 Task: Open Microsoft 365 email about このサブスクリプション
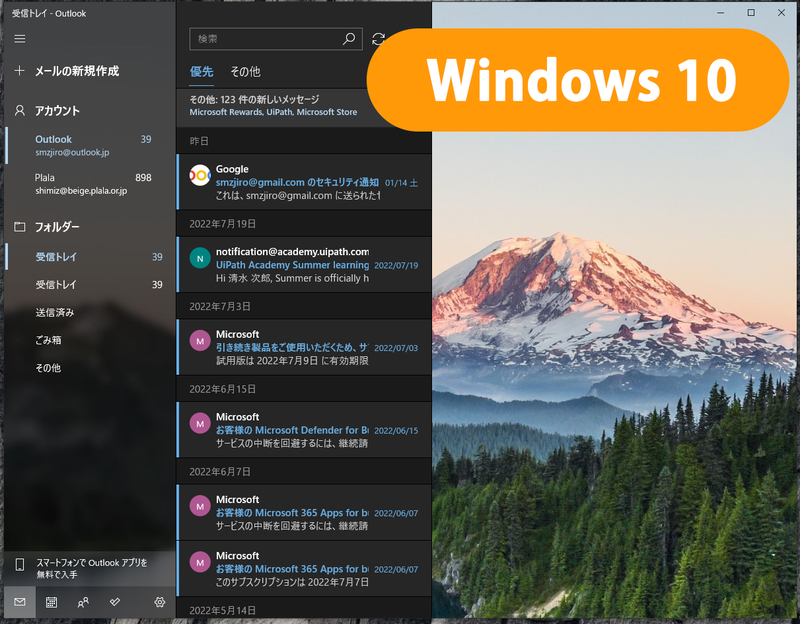[304, 568]
